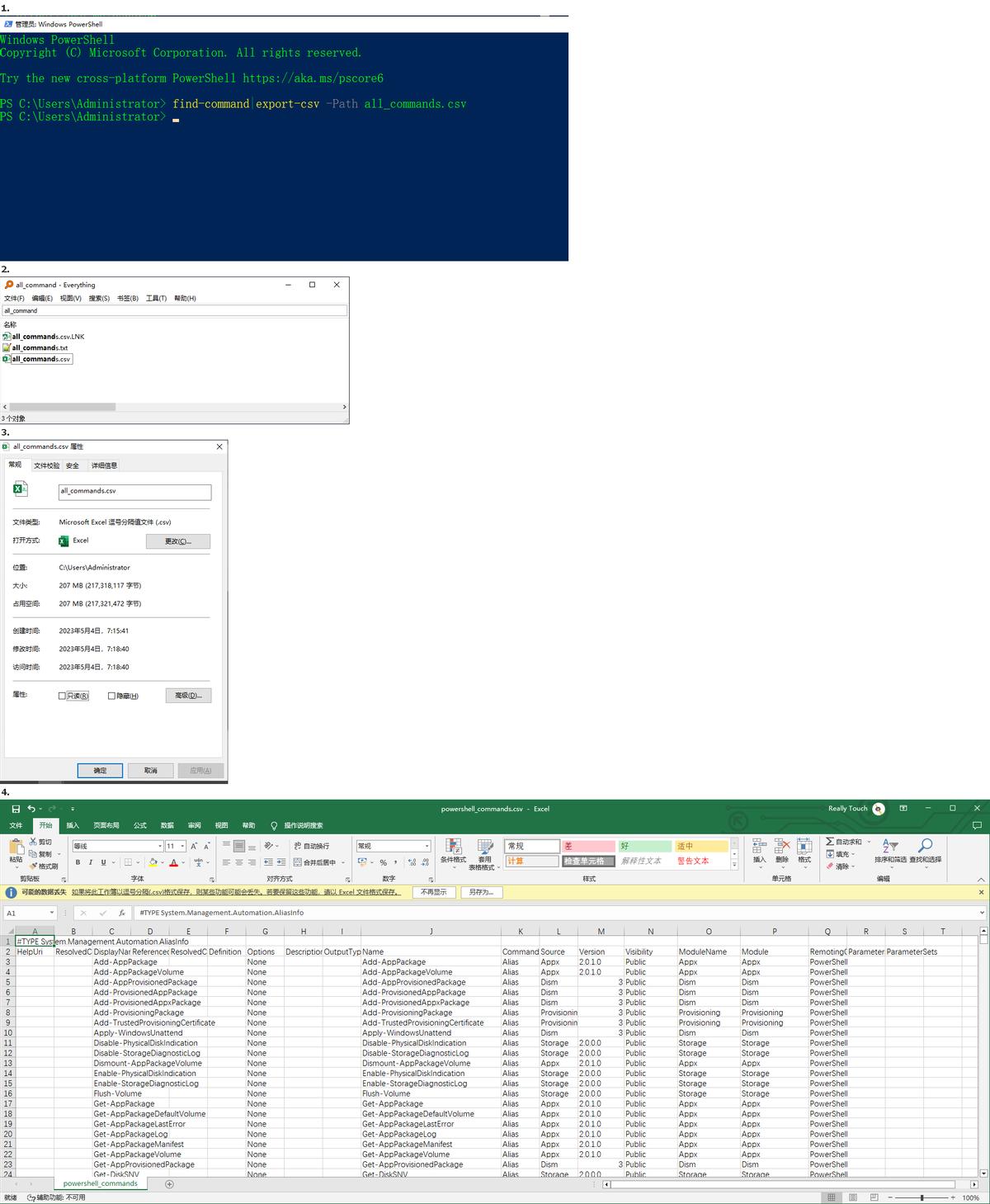Check the Hidden (隐藏) attribute checkbox
Image resolution: width=990 pixels, height=1204 pixels.
click(111, 696)
